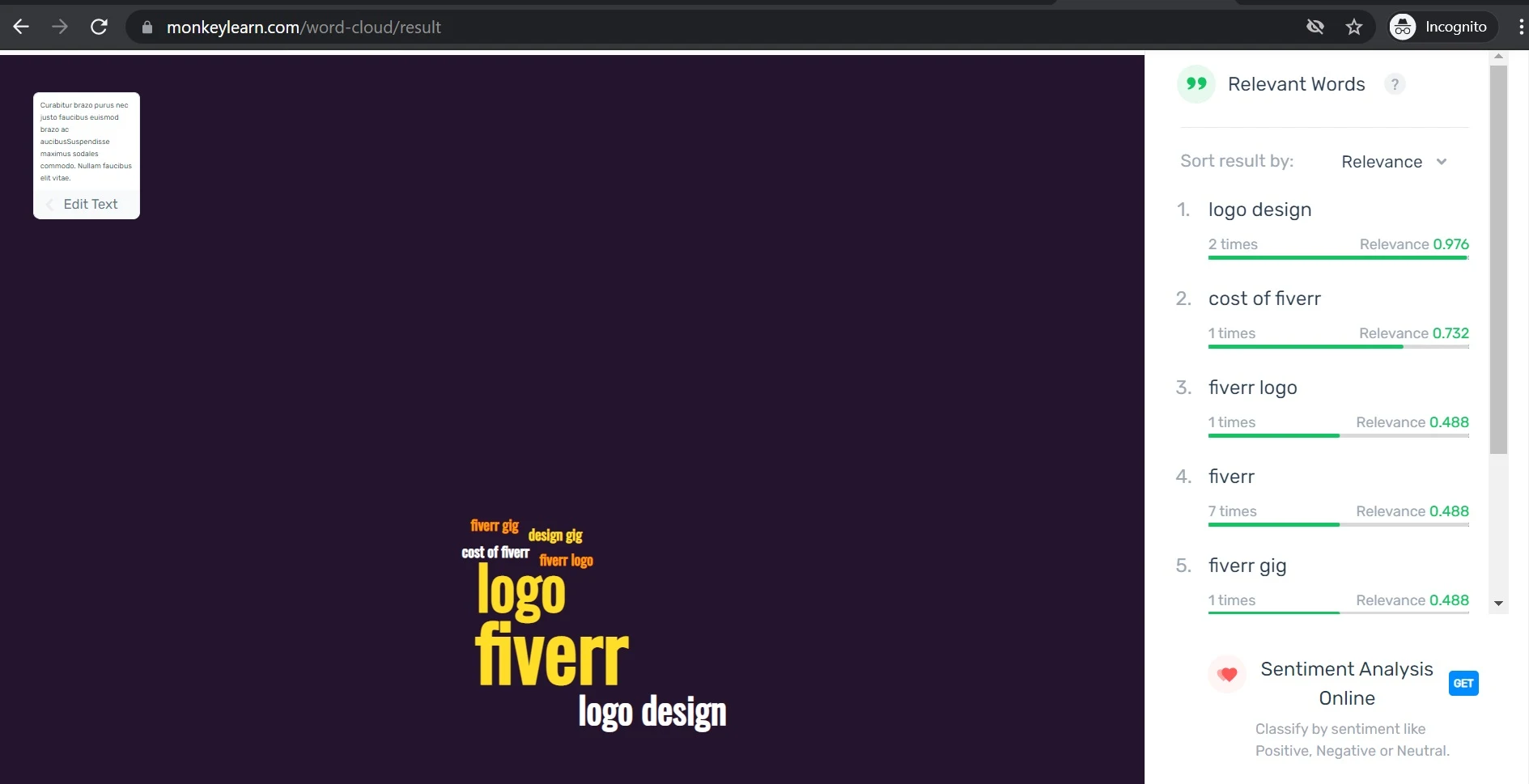Screen dimensions: 1529x784
Task: Click the results scrollbar up arrow
Action: pyautogui.click(x=1498, y=57)
